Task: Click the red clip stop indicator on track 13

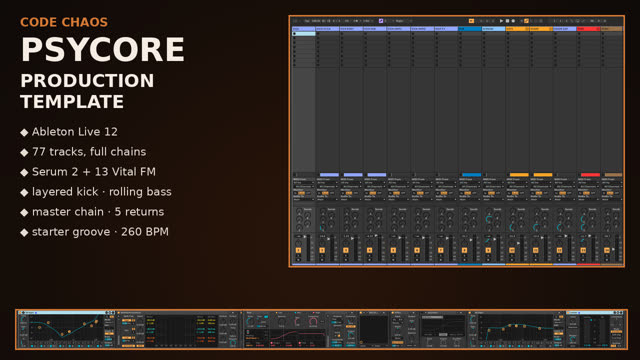Action: [x=591, y=175]
